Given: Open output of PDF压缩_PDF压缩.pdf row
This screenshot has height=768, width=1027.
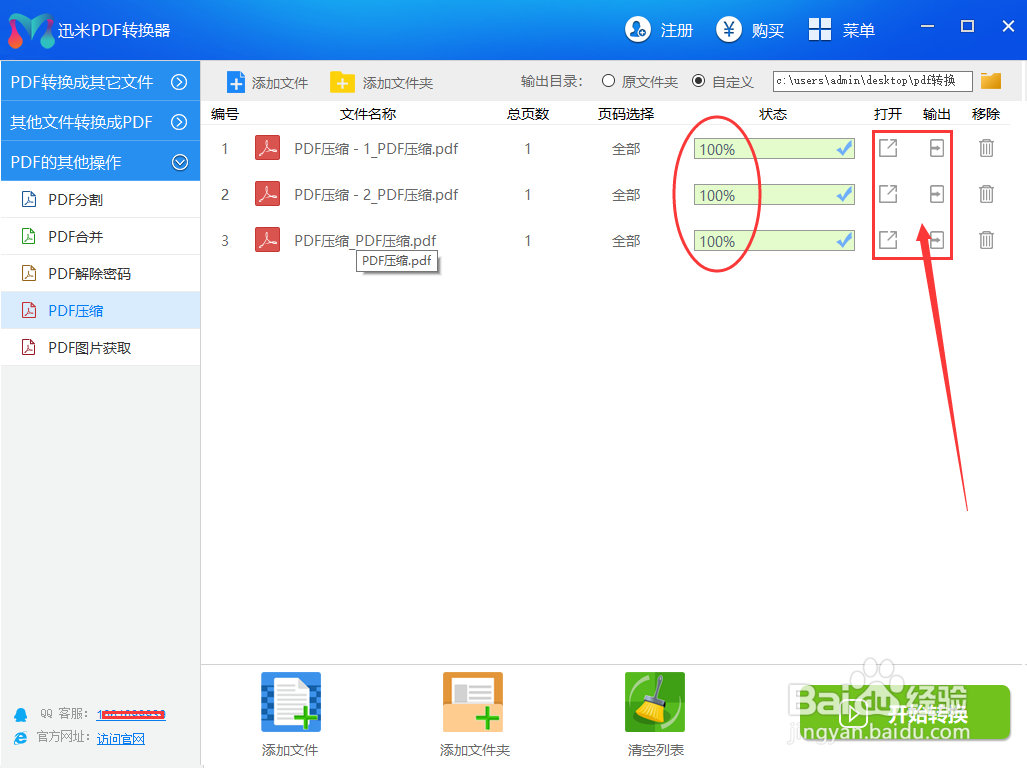Looking at the screenshot, I should point(888,240).
